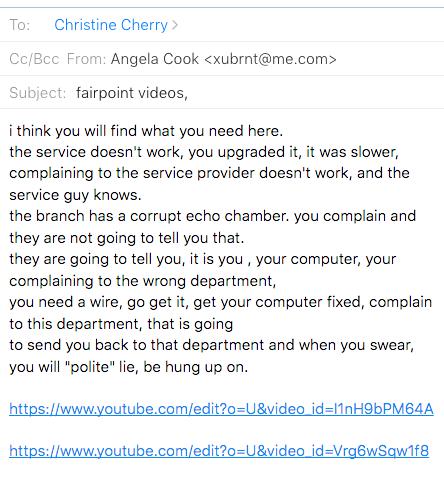Place cursor after 'be hung up on.'
Image resolution: width=444 pixels, height=482 pixels.
click(x=249, y=367)
